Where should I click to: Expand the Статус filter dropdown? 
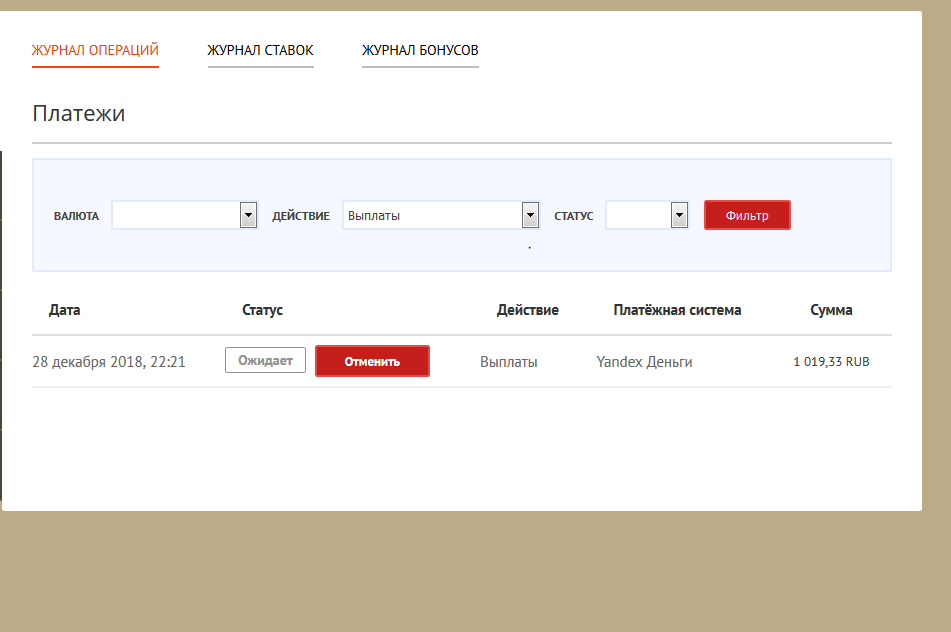click(647, 215)
